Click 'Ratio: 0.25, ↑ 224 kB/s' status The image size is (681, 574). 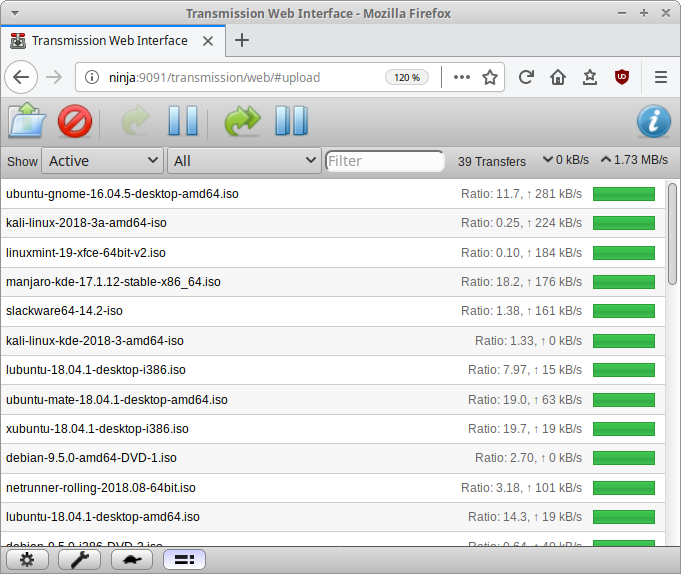point(521,223)
